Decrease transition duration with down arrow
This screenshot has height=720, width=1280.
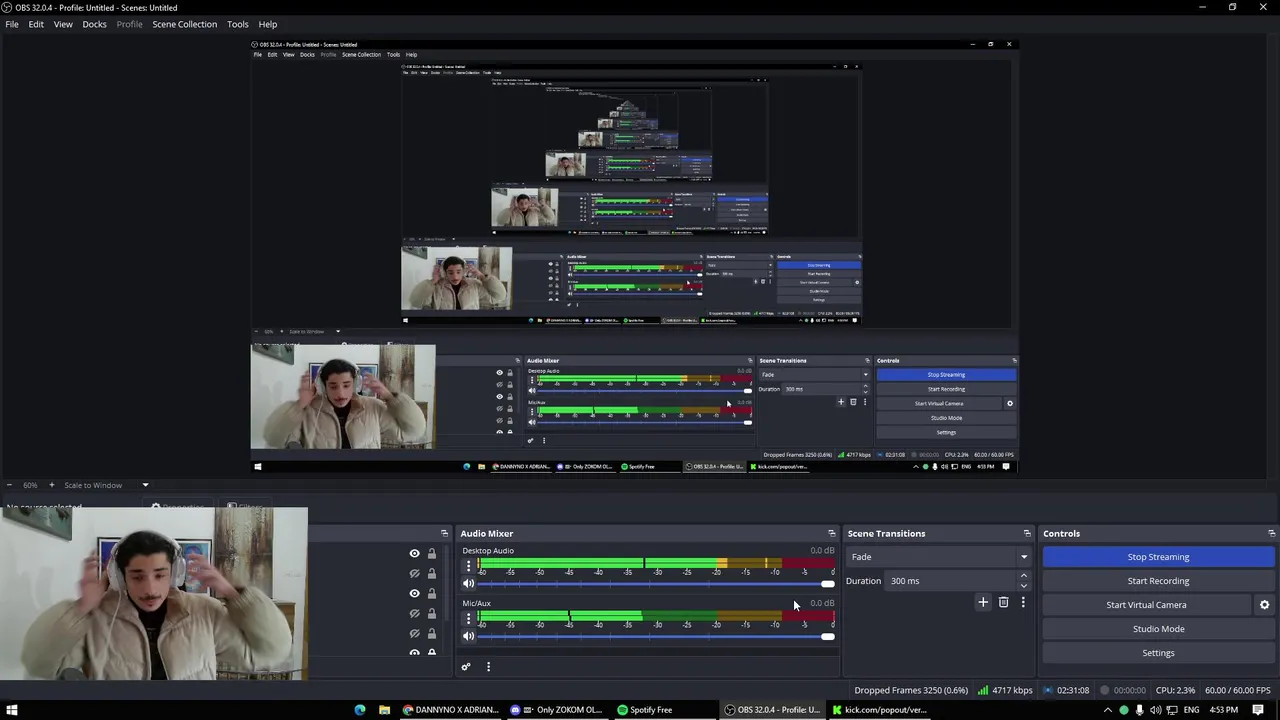(x=1023, y=586)
